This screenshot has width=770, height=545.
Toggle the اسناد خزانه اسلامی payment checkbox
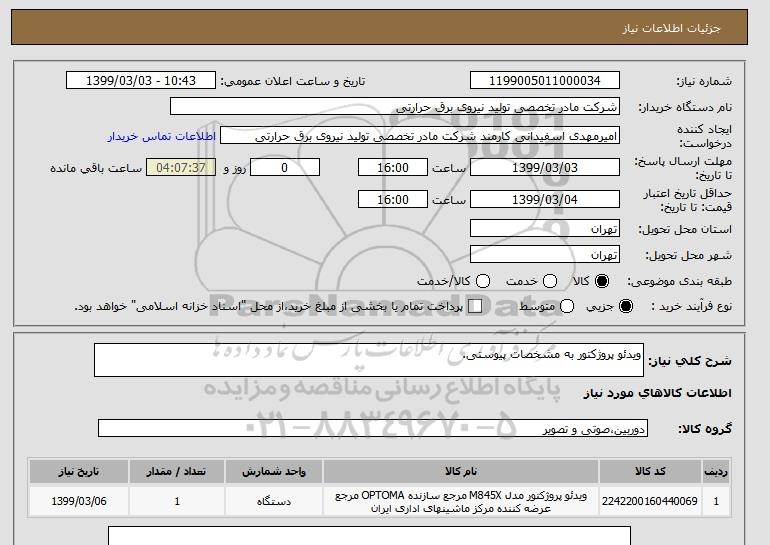coord(475,306)
